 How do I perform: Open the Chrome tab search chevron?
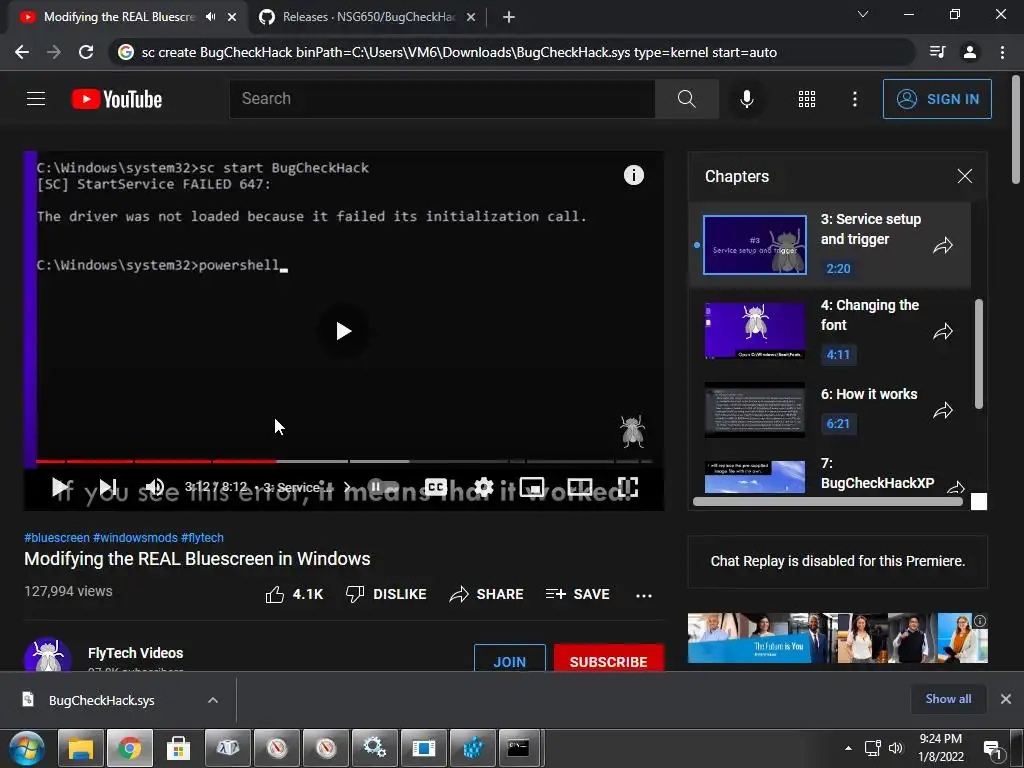coord(863,14)
